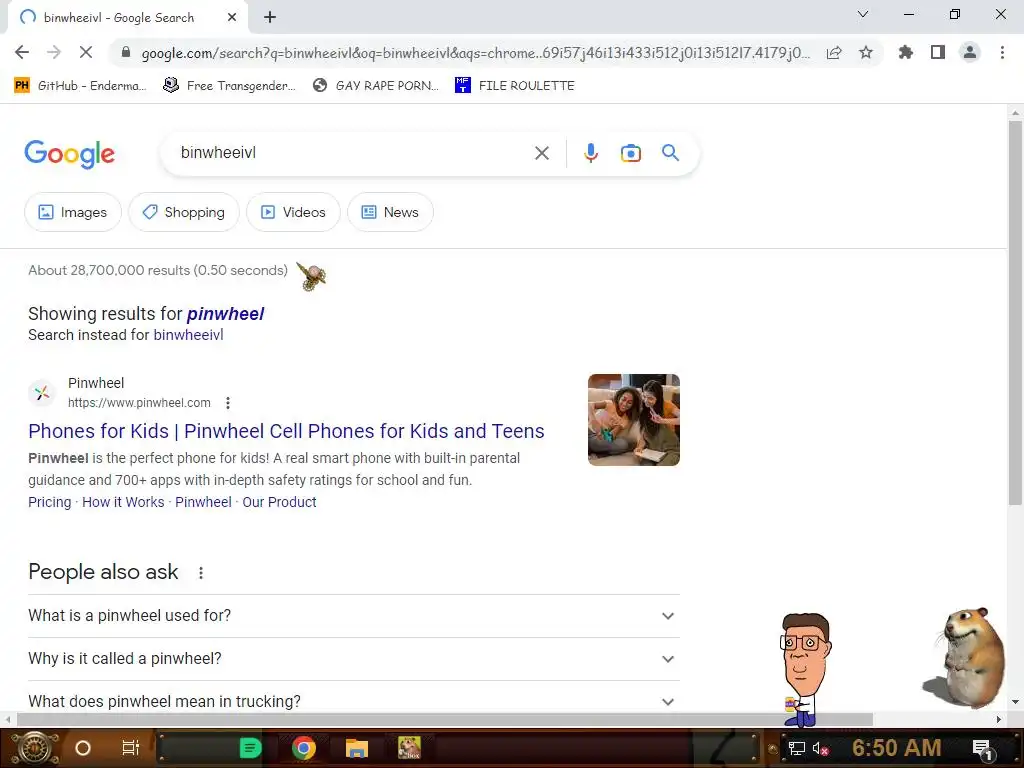Image resolution: width=1024 pixels, height=768 pixels.
Task: Submit search with magnifier icon
Action: [x=671, y=153]
